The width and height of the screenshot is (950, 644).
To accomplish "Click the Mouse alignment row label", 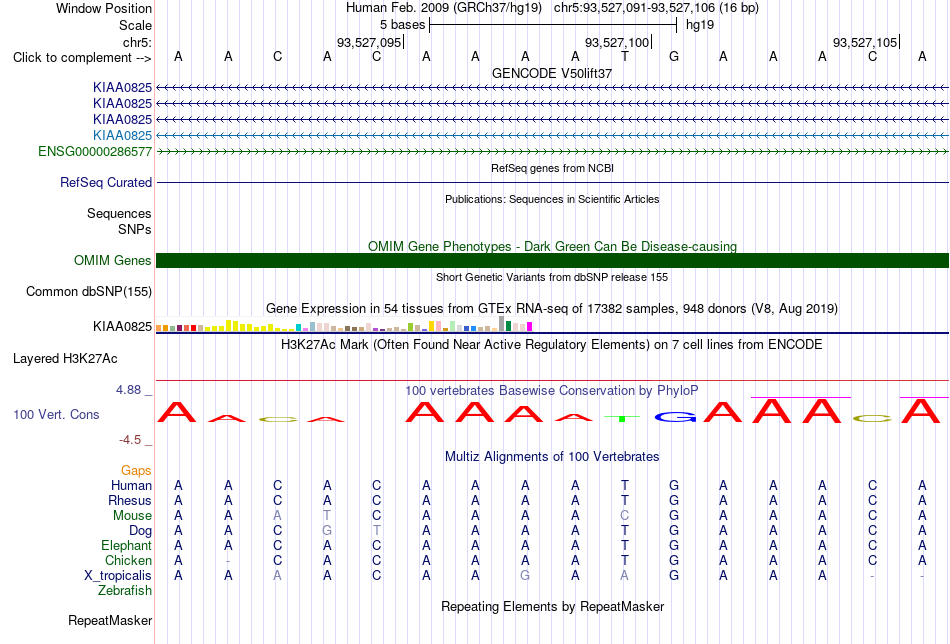I will (x=132, y=516).
